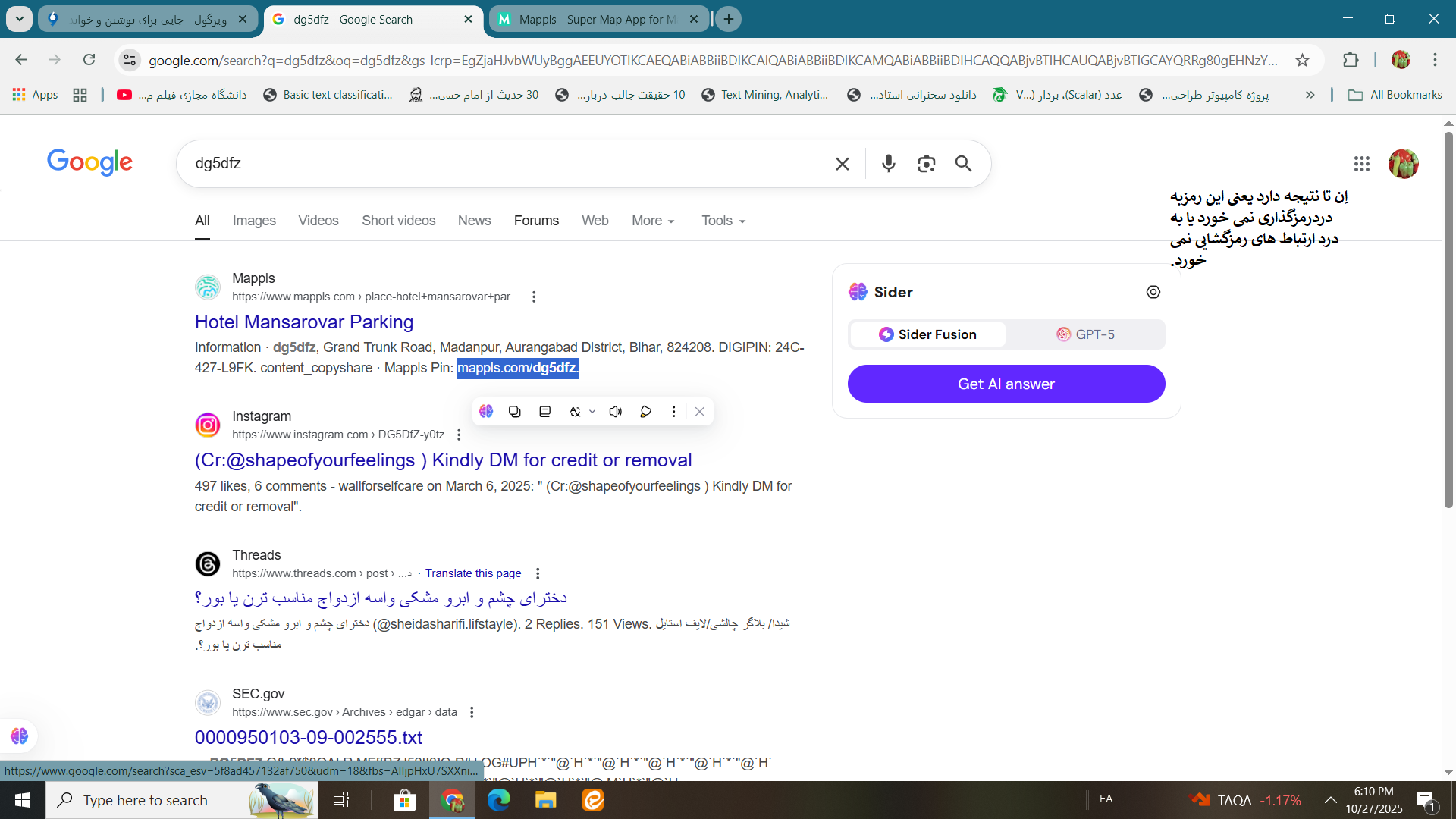
Task: Open the Hotel Mansarovar Parking result
Action: tap(303, 322)
